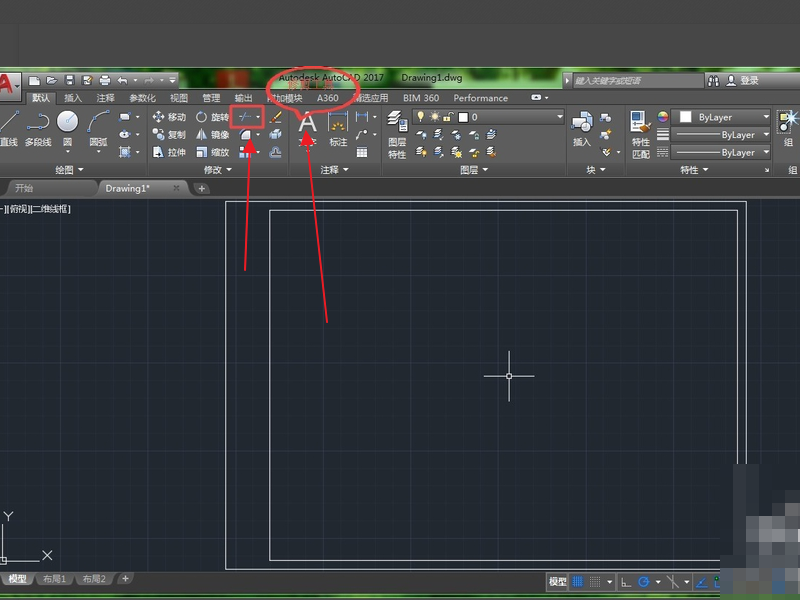Select the 圆弧 arc tool

coord(98,129)
